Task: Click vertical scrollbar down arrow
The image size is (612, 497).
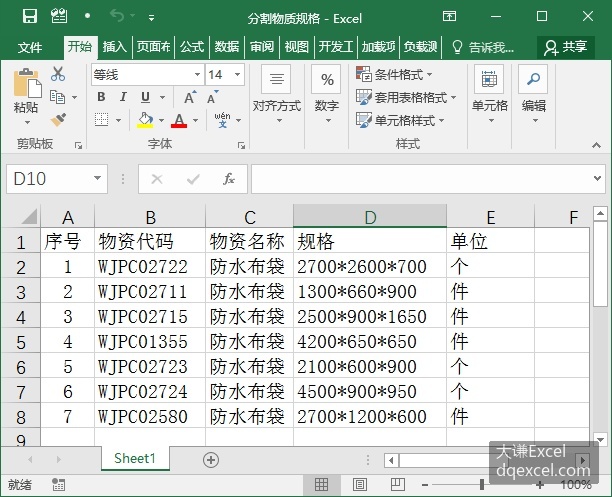Action: [x=600, y=440]
